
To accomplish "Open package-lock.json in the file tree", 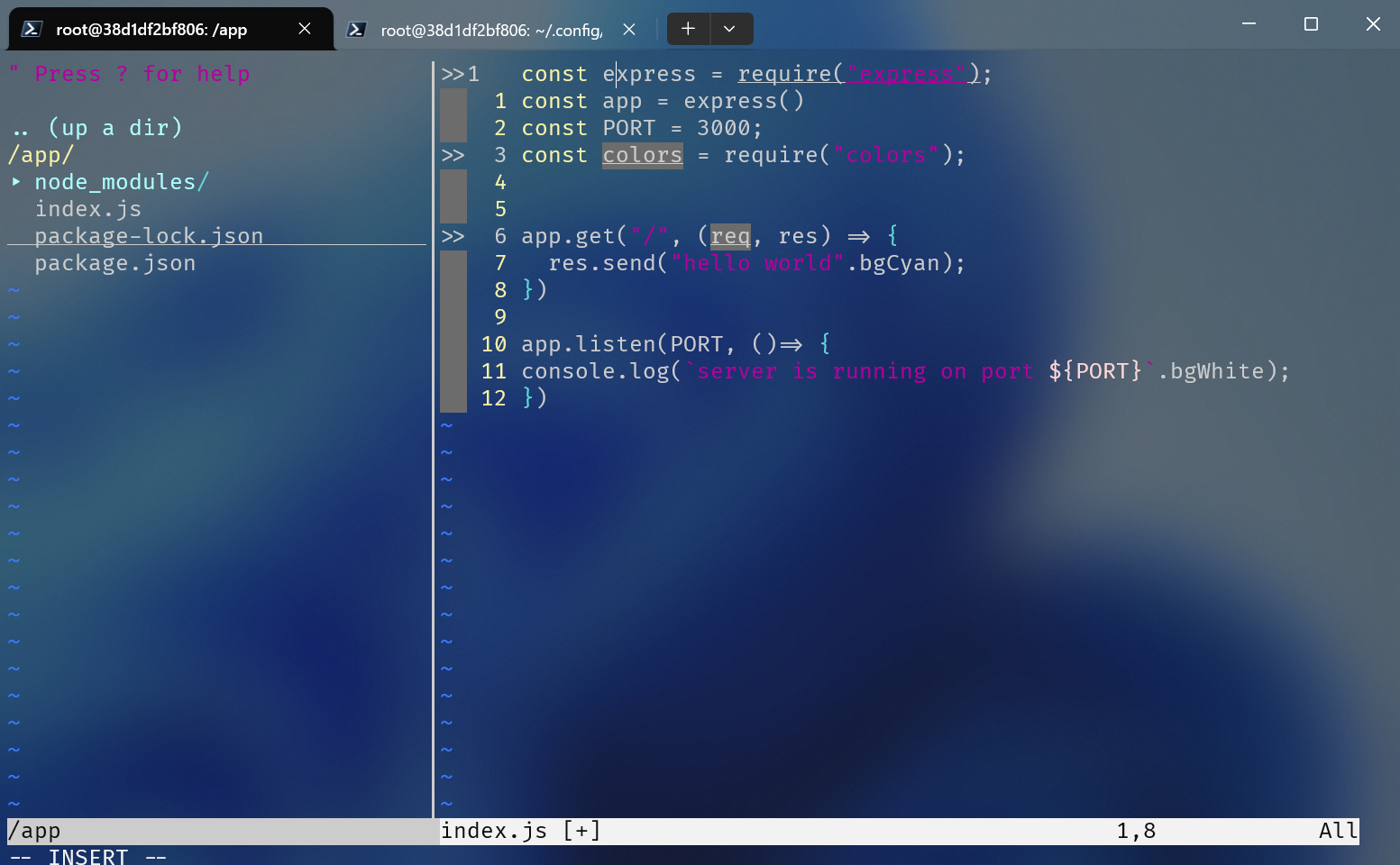I will [149, 236].
